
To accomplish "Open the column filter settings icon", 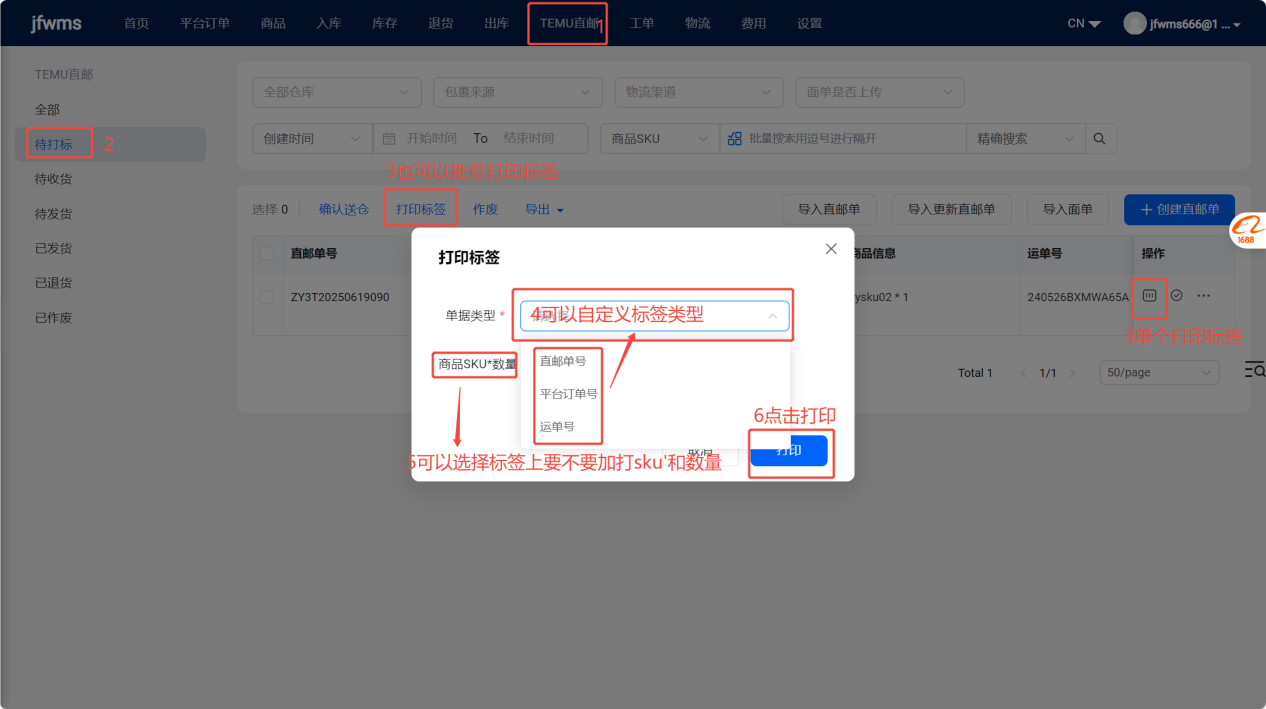I will point(1255,371).
